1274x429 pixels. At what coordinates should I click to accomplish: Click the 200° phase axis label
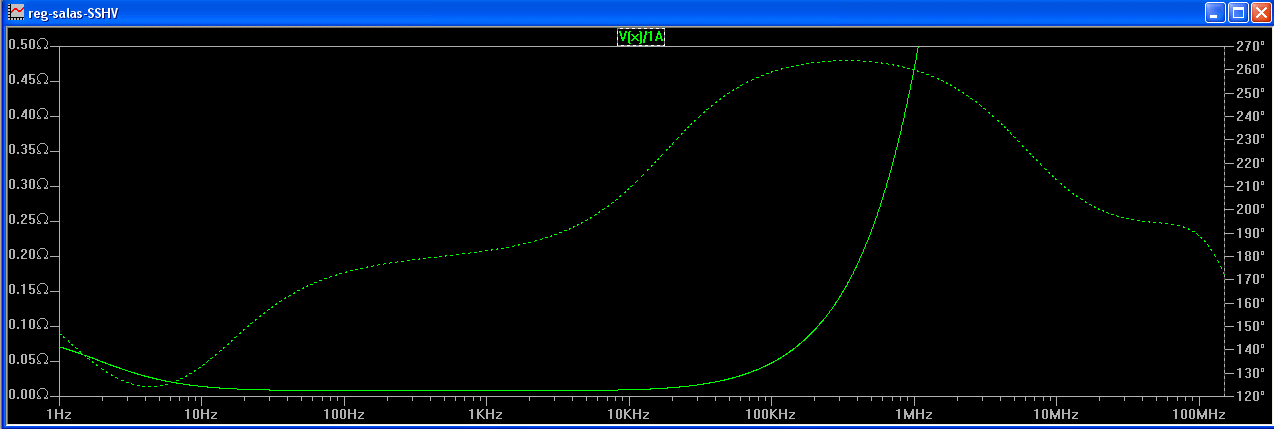tap(1250, 209)
